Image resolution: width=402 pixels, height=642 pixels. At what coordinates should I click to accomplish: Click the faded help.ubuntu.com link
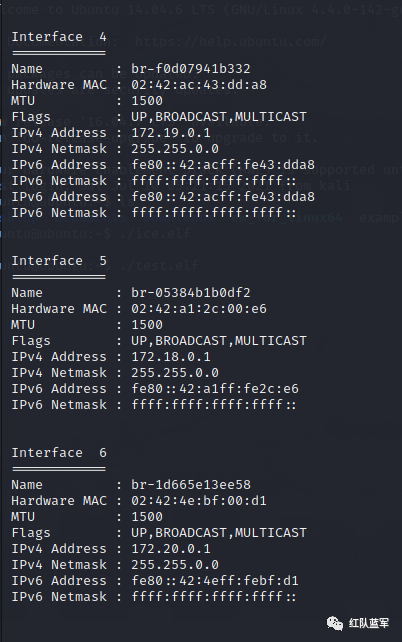230,41
